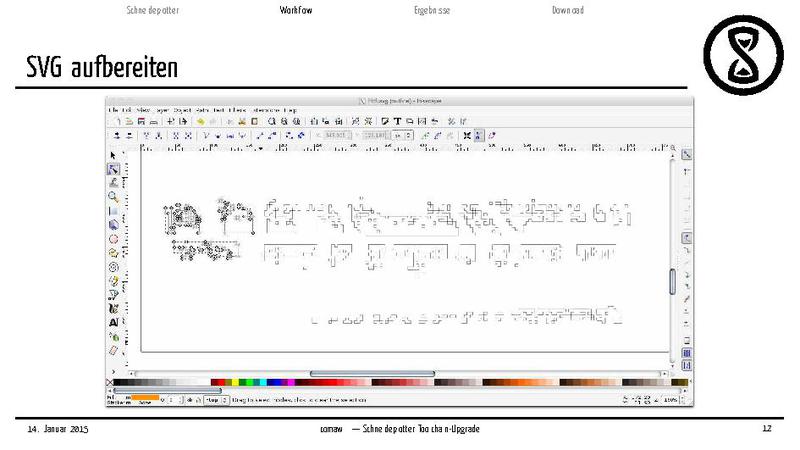Select the Spiral tool
800x450 pixels.
pyautogui.click(x=113, y=267)
